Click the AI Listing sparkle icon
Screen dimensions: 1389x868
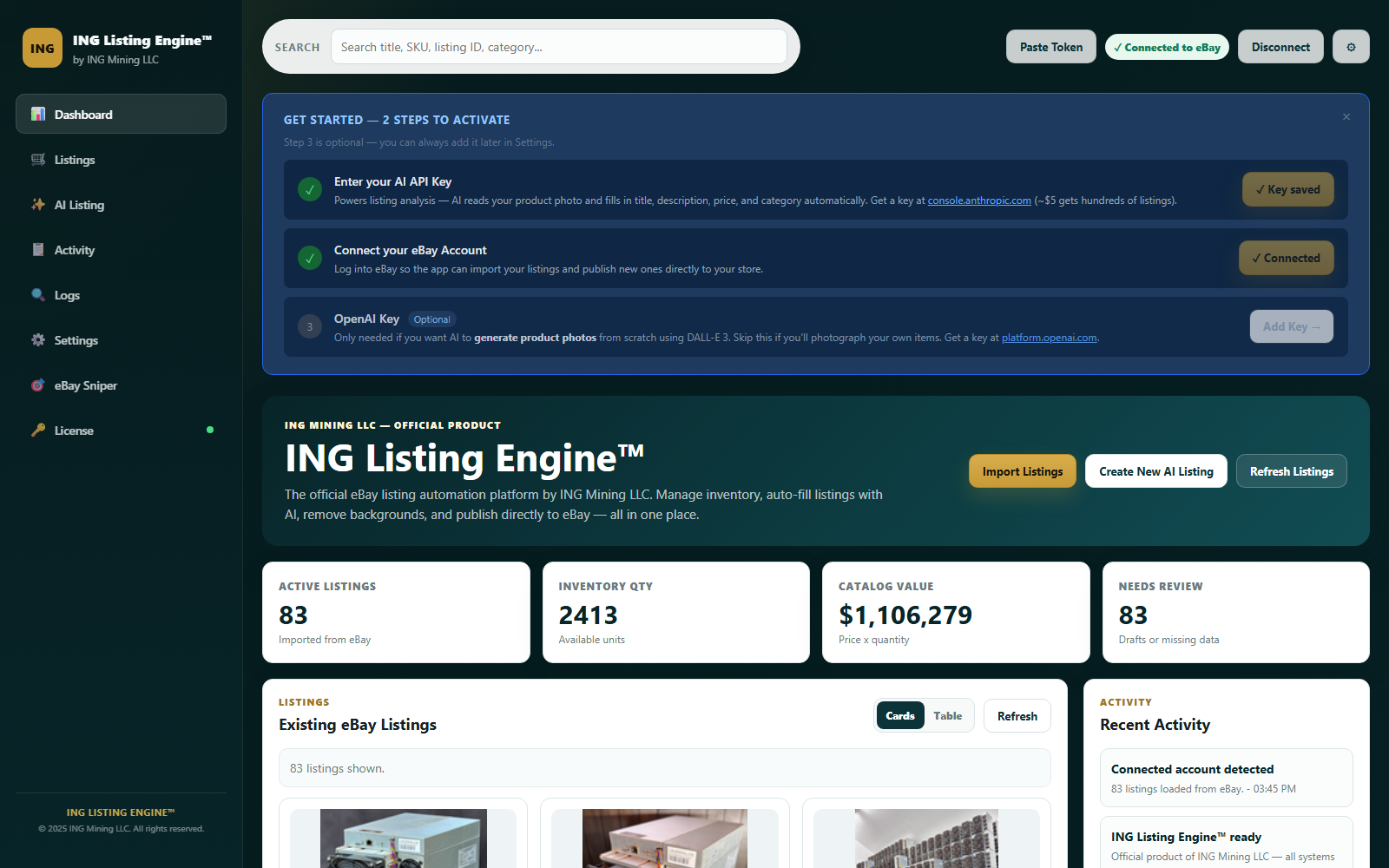click(38, 204)
